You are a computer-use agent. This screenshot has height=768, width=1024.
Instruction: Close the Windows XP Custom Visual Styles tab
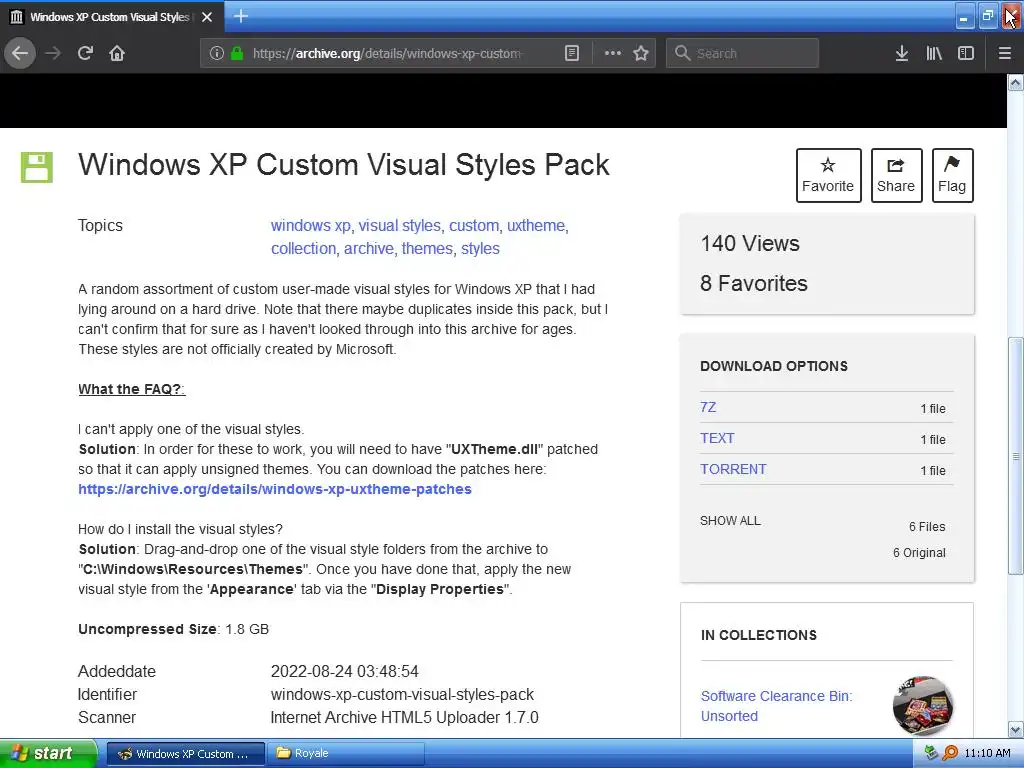coord(207,17)
